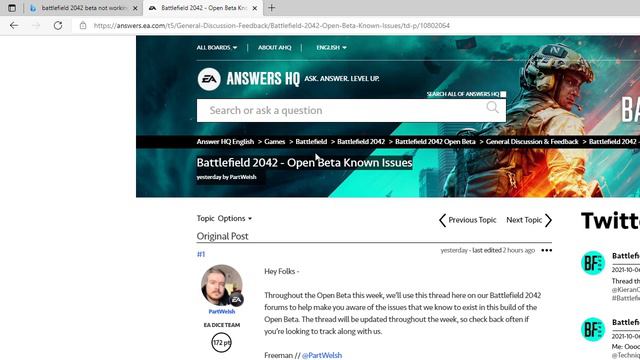Click the second Battlefield Twitter avatar icon
The width and height of the screenshot is (640, 360).
pos(593,329)
